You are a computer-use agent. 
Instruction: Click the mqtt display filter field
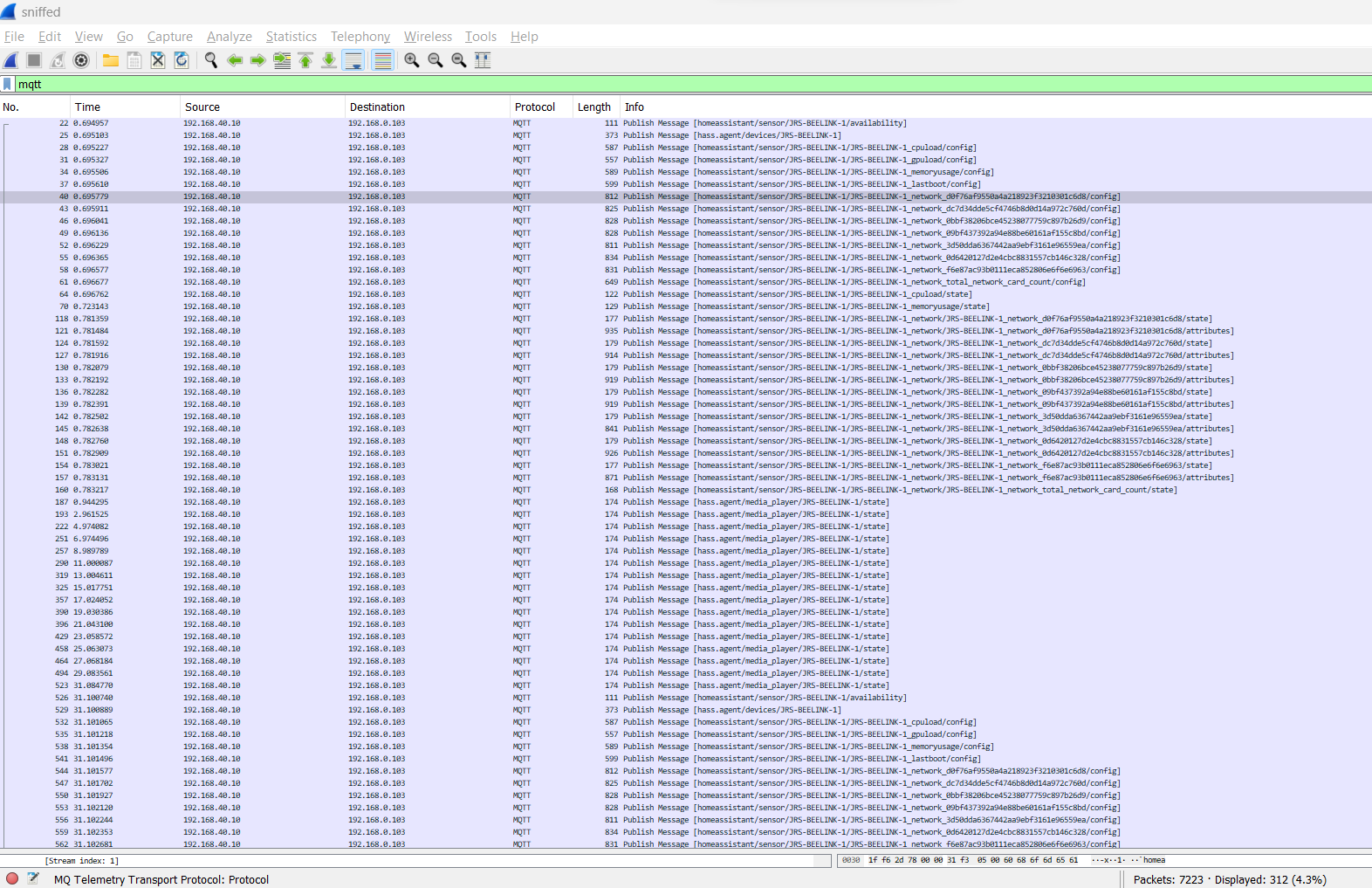(693, 84)
